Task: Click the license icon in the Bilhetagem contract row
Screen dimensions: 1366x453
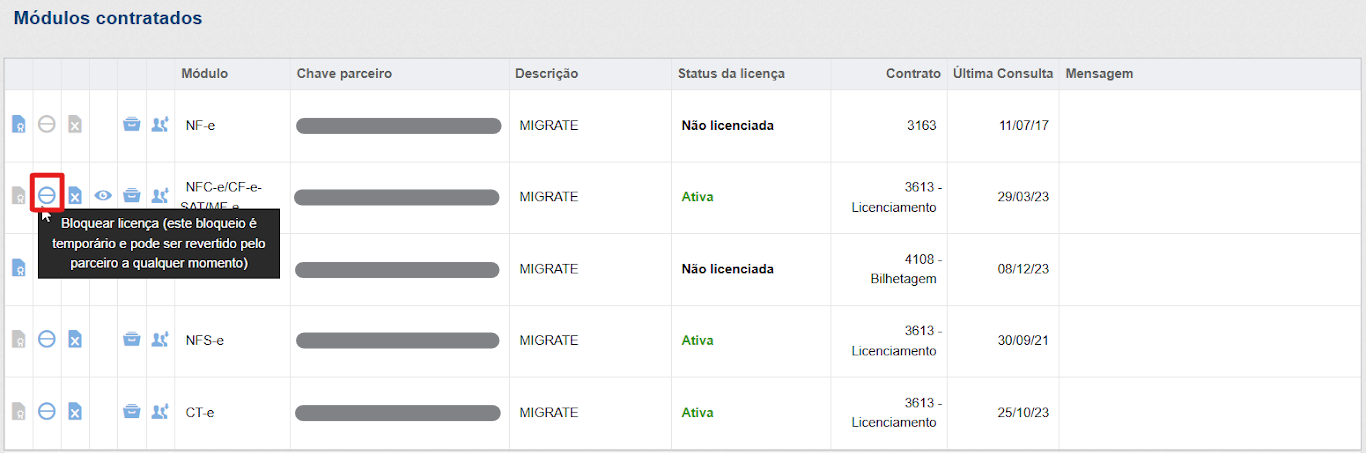Action: pos(18,268)
